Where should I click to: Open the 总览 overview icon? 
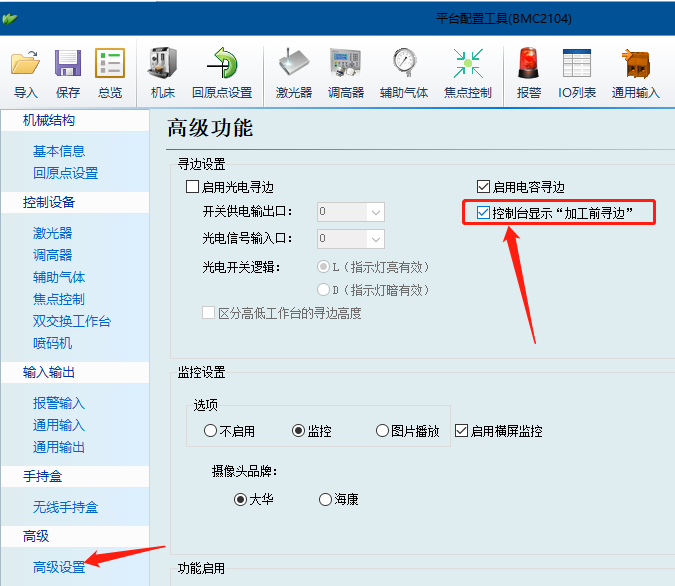(110, 63)
